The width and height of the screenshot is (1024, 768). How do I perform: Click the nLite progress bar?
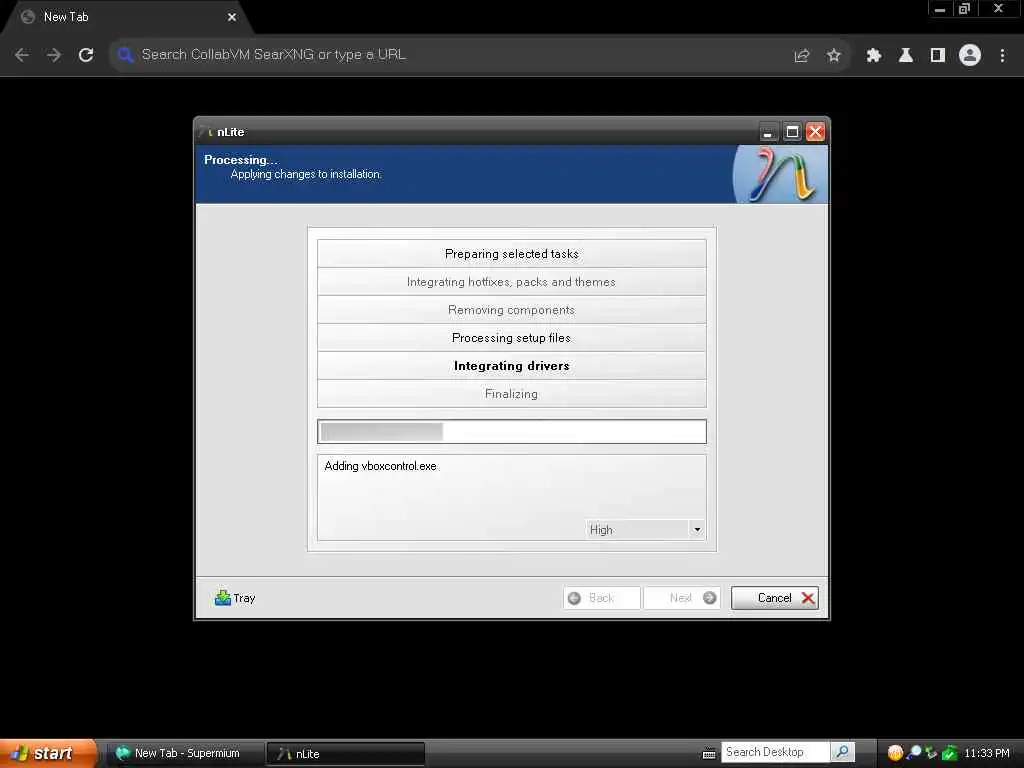[511, 432]
